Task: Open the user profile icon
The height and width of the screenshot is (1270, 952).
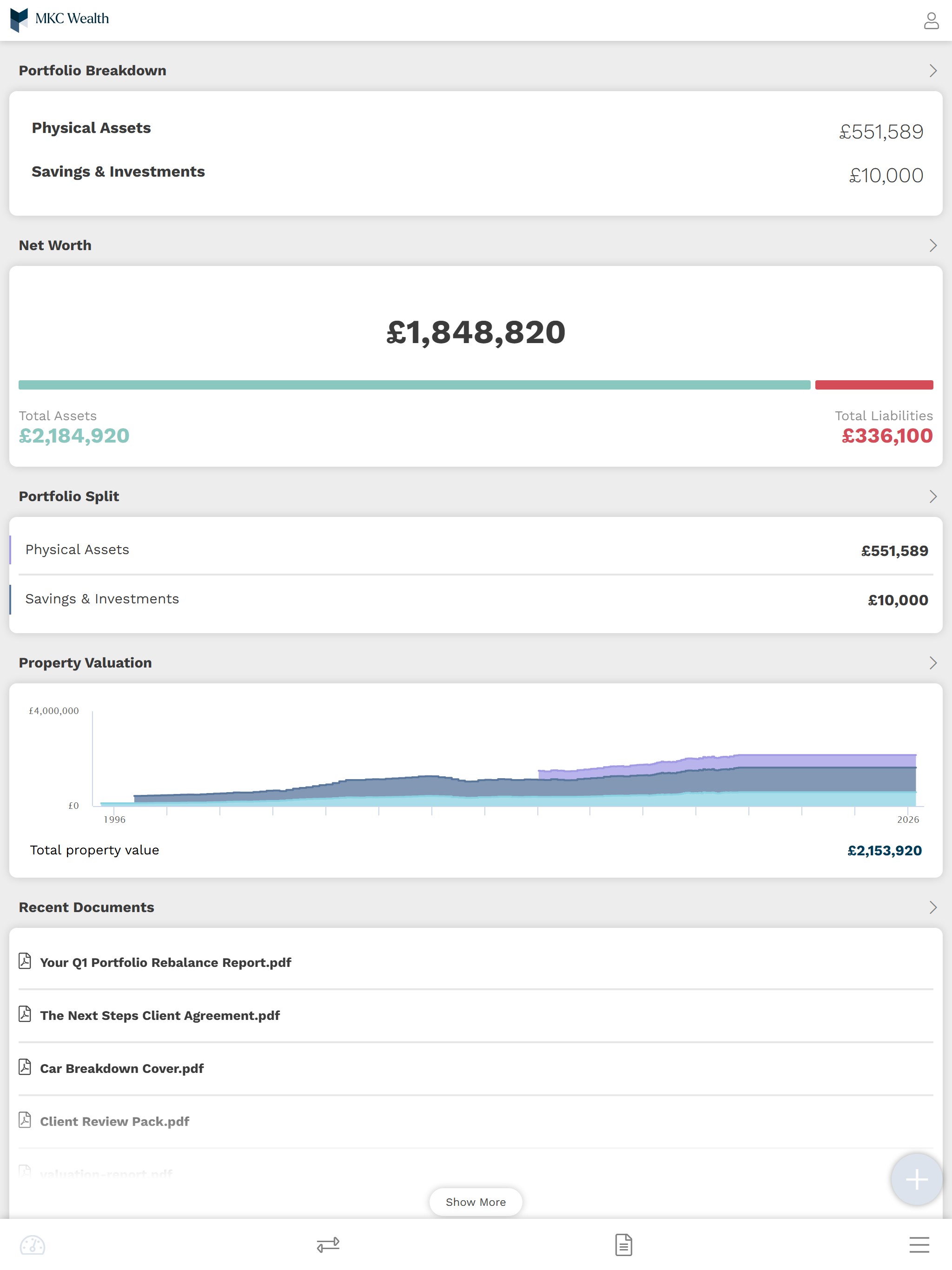Action: point(931,20)
